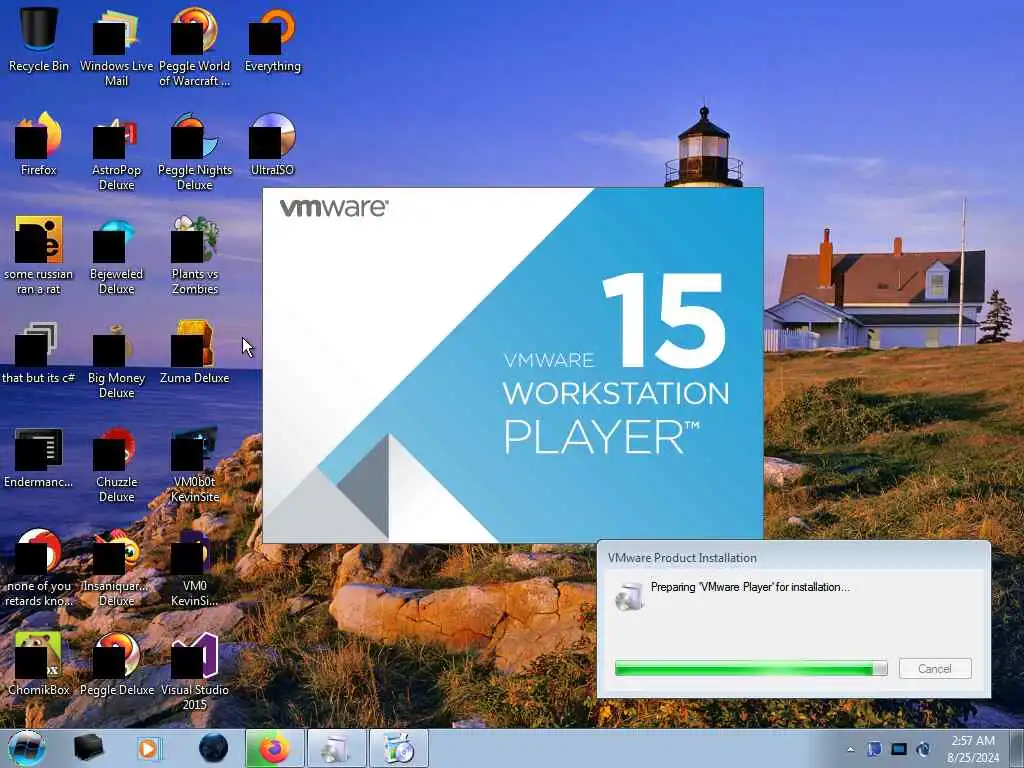Click the Show Desktop strip
Image resolution: width=1024 pixels, height=768 pixels.
tap(1017, 748)
